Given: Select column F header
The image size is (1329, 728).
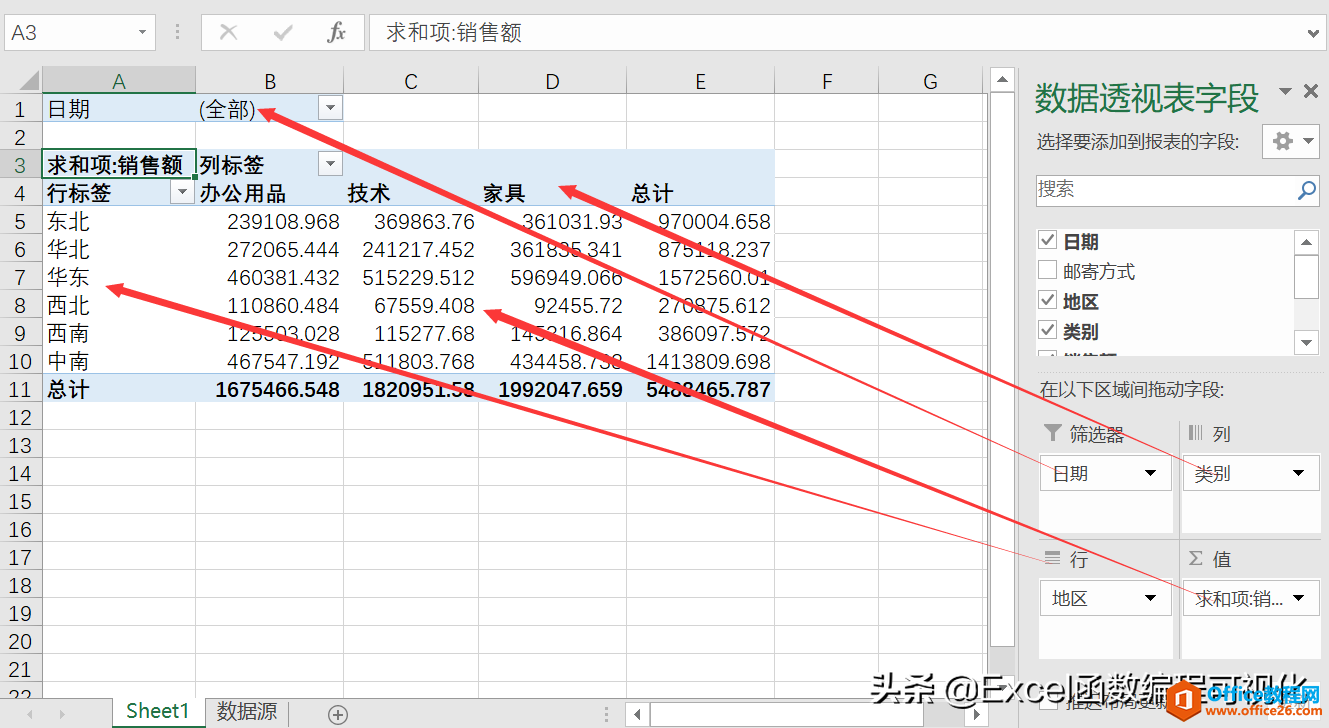Looking at the screenshot, I should [x=827, y=81].
